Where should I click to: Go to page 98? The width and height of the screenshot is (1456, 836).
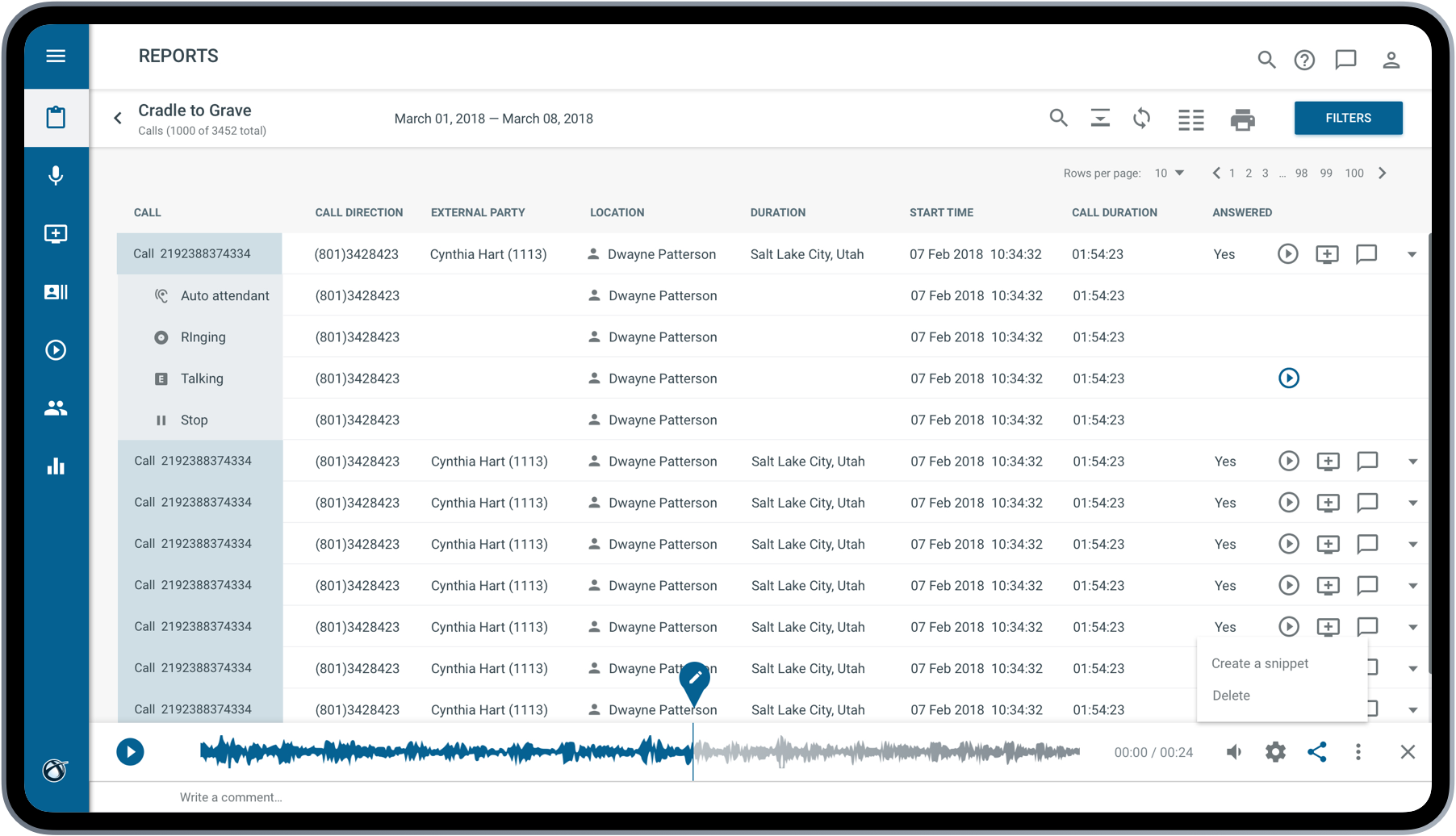coord(1301,173)
